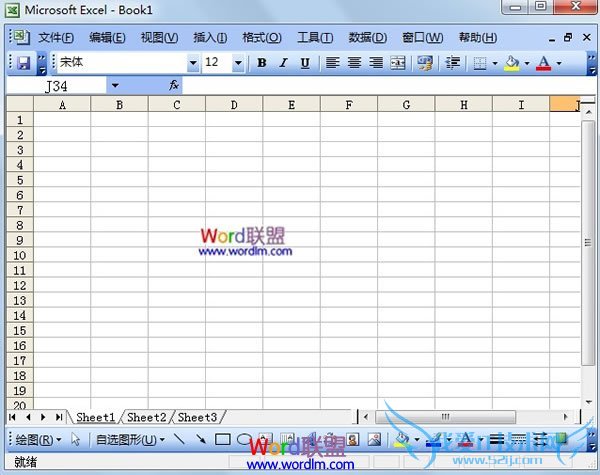
Task: Open the font size dropdown
Action: coord(238,63)
